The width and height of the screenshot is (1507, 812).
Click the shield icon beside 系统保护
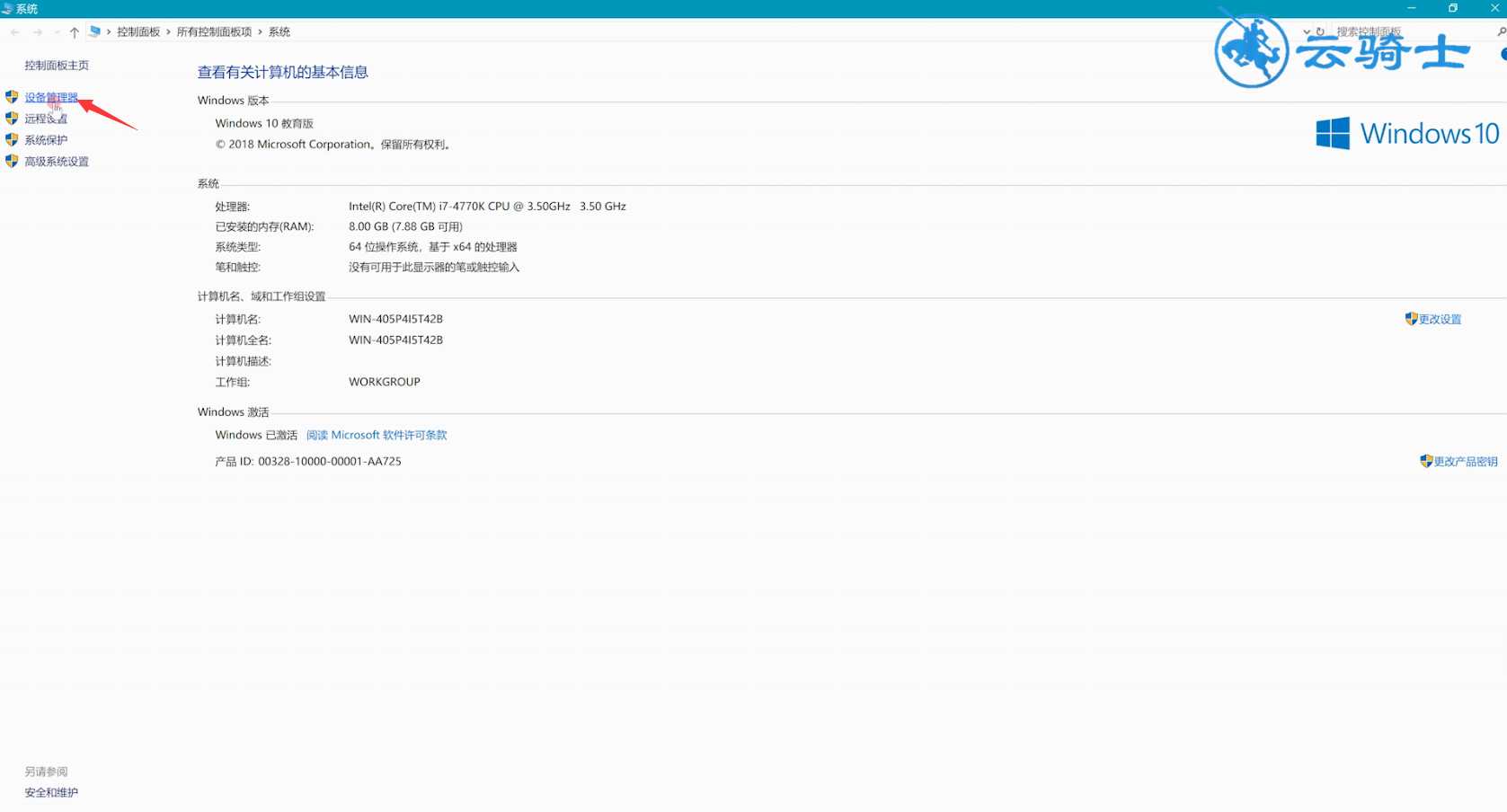click(12, 140)
